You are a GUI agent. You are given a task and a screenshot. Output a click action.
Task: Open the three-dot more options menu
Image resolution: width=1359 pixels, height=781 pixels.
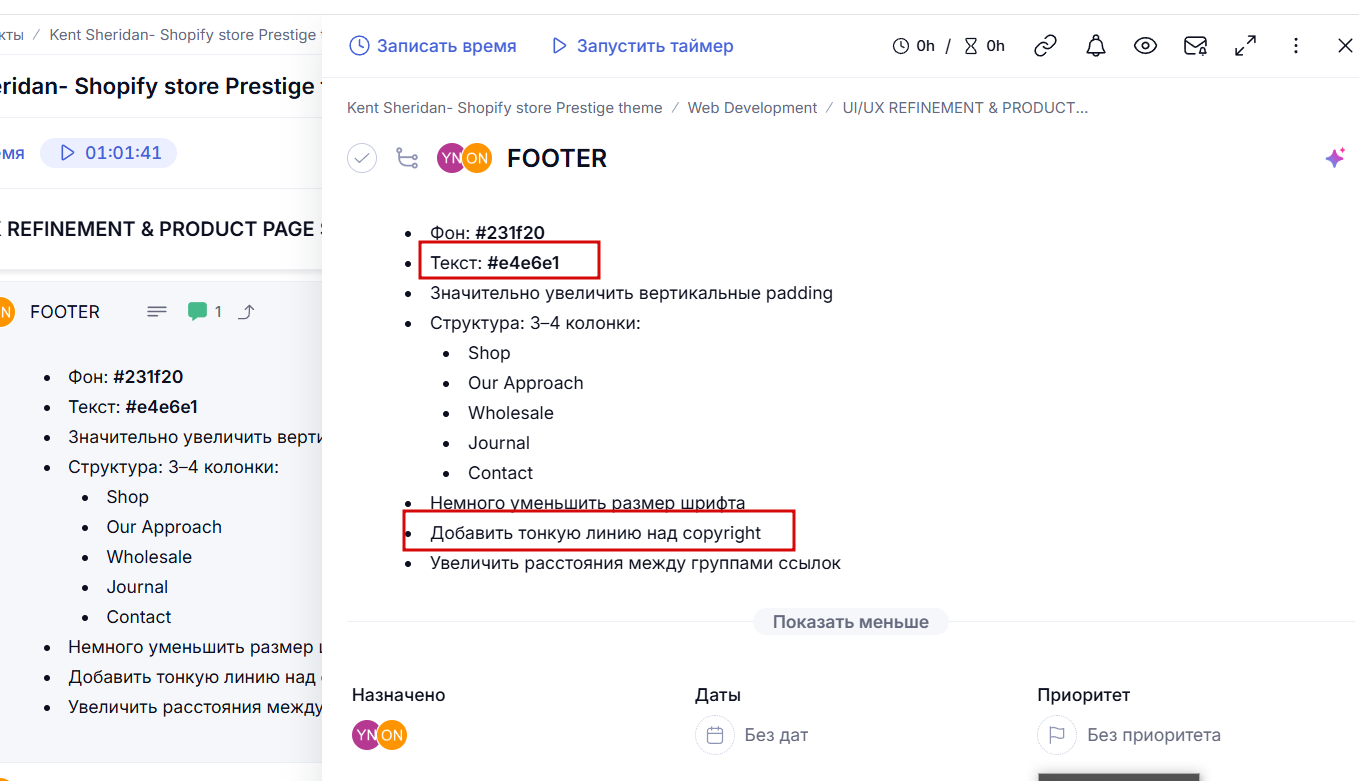pos(1296,46)
